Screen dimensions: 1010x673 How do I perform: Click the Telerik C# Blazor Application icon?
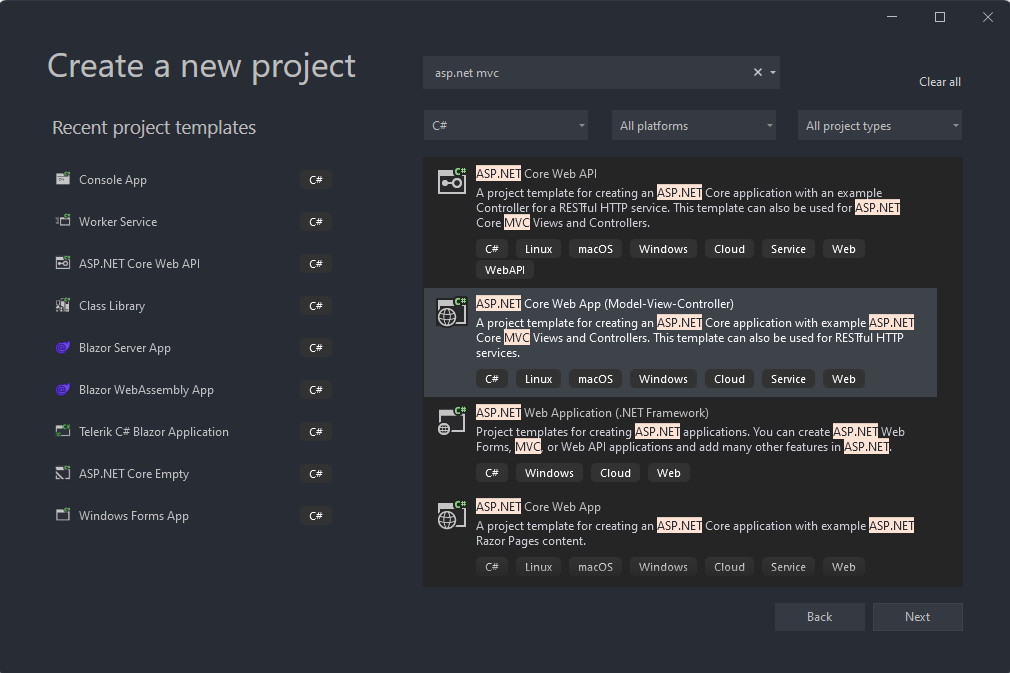[x=62, y=432]
